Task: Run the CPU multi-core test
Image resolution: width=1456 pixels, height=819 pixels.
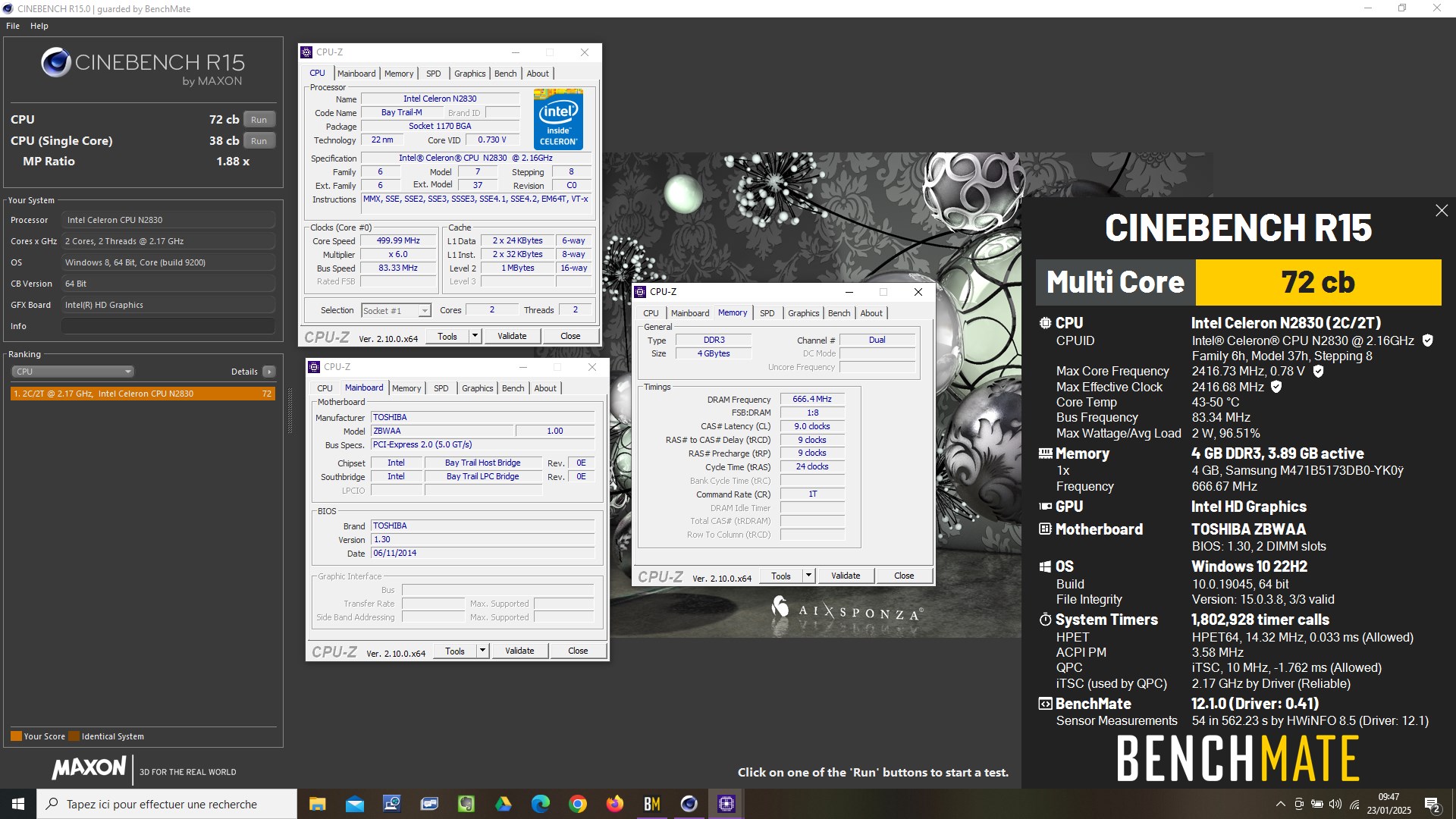Action: point(259,120)
